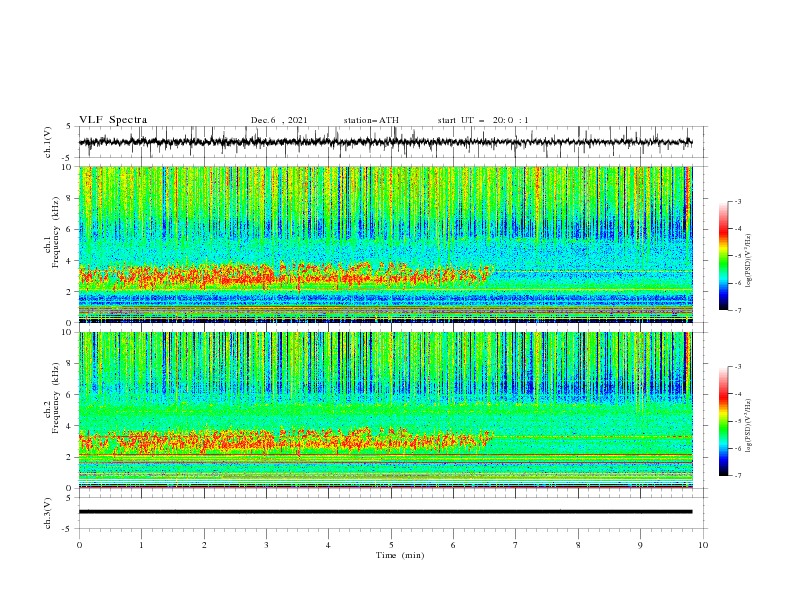This screenshot has height=612, width=792.
Task: Click the 'station=ATH' label
Action: (x=371, y=120)
